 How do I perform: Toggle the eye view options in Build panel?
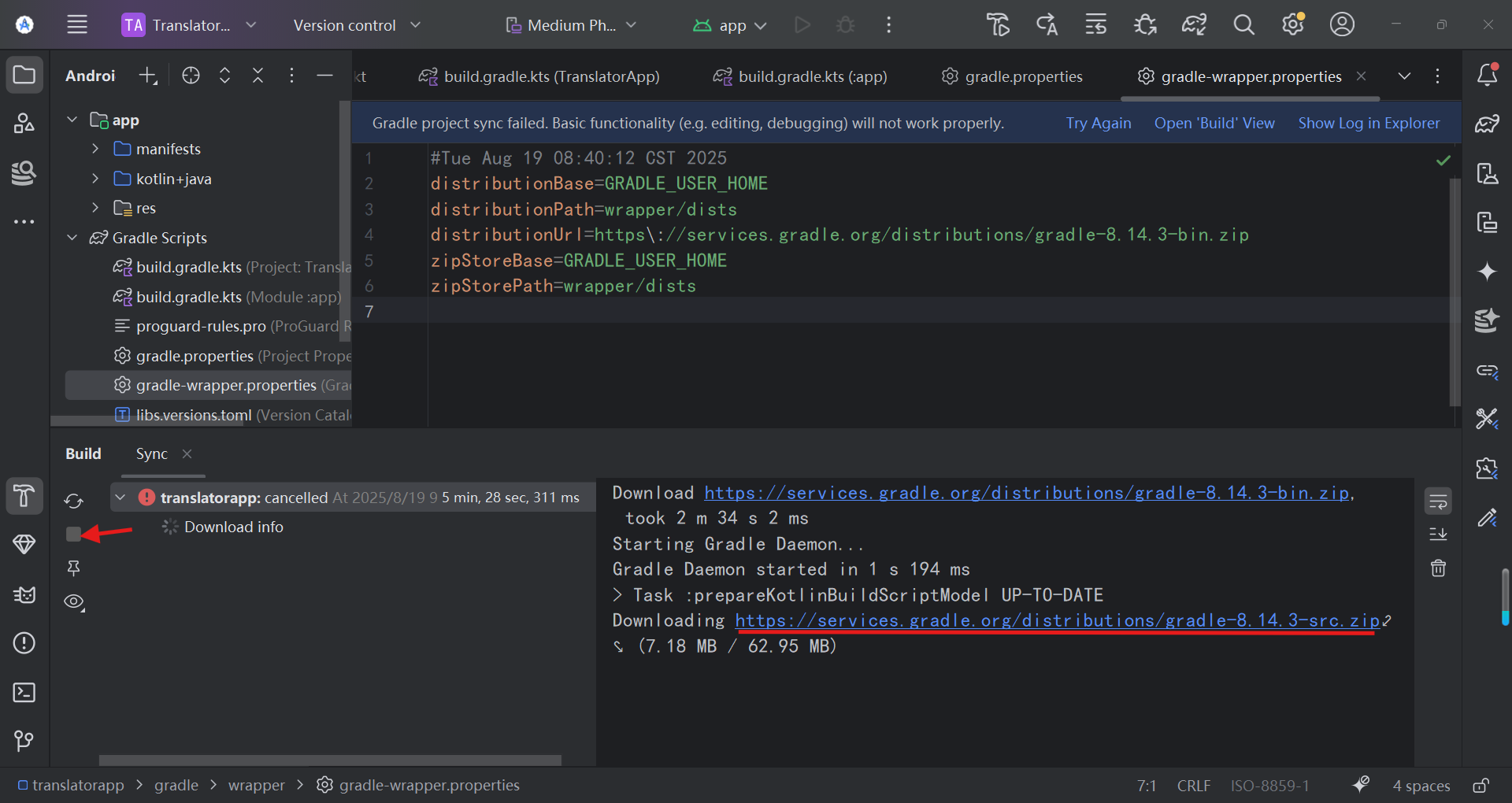pyautogui.click(x=74, y=602)
